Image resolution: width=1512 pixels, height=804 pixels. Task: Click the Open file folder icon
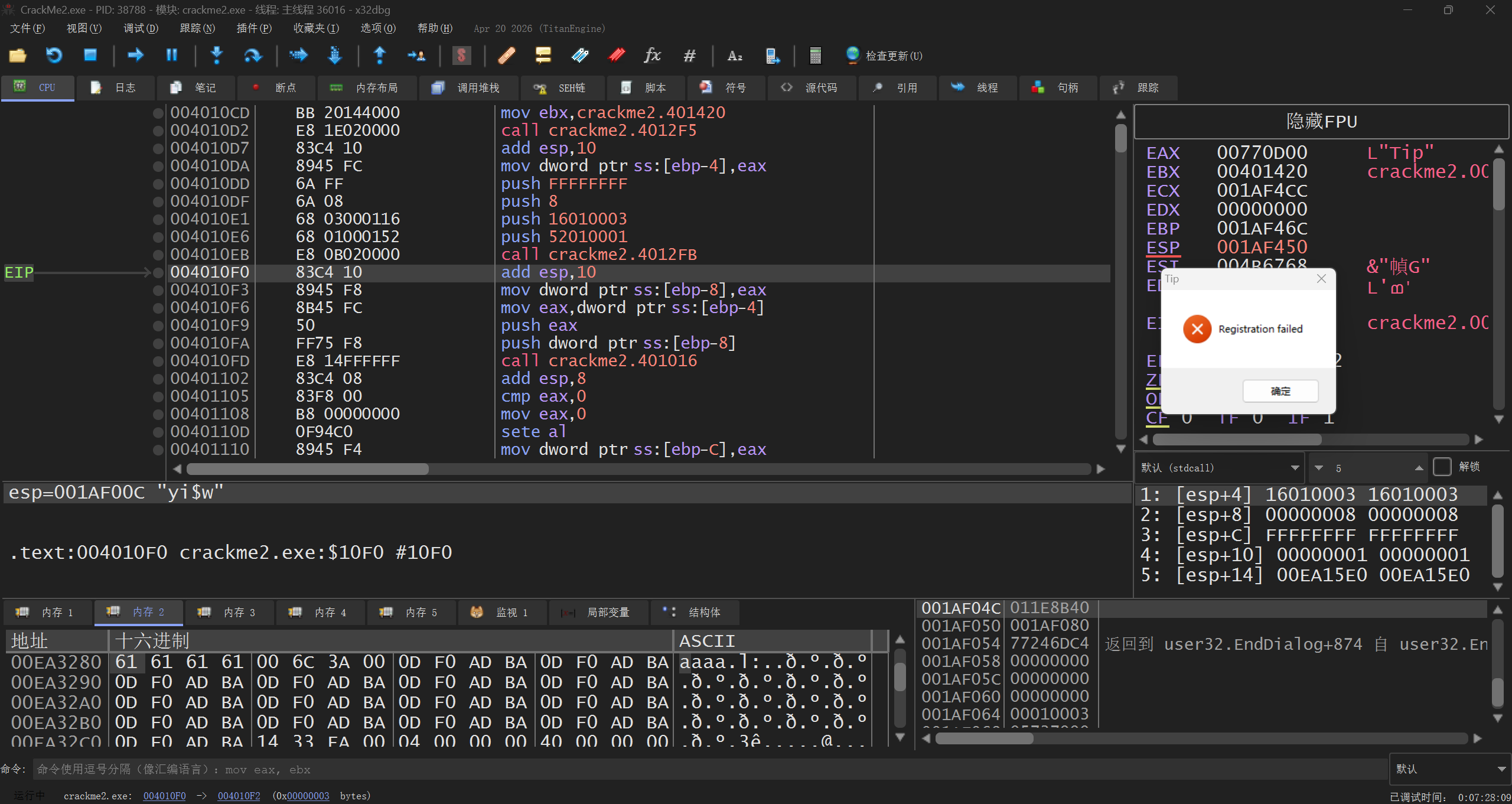18,56
